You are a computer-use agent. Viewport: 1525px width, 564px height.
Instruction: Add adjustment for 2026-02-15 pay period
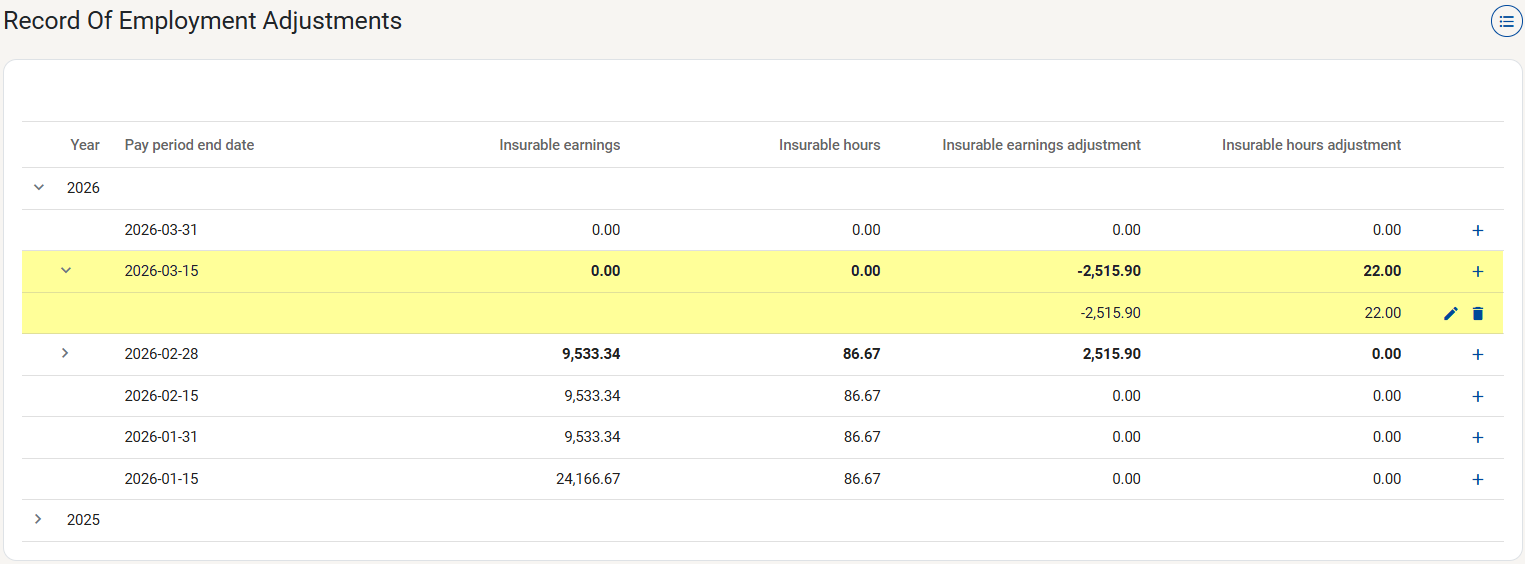point(1477,397)
